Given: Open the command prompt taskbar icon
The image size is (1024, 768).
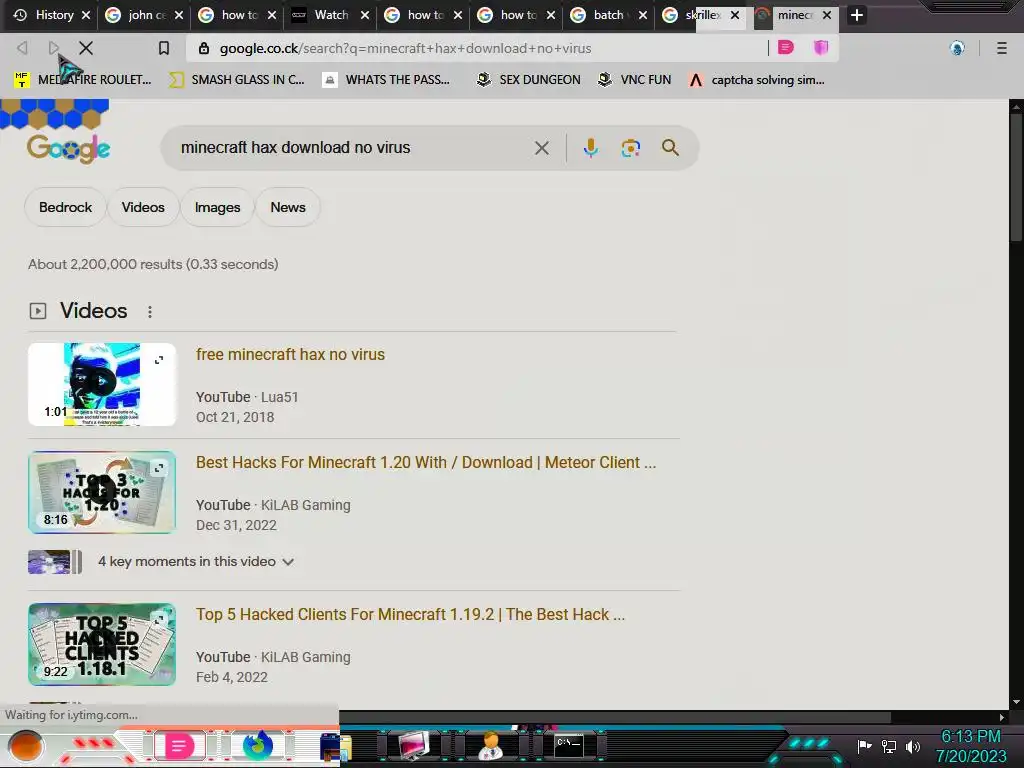Looking at the screenshot, I should (568, 746).
